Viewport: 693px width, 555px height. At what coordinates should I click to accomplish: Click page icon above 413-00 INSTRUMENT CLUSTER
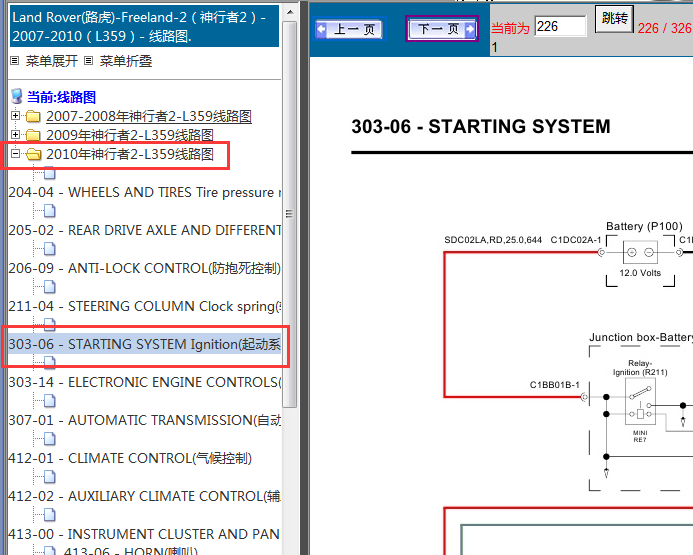pyautogui.click(x=50, y=515)
